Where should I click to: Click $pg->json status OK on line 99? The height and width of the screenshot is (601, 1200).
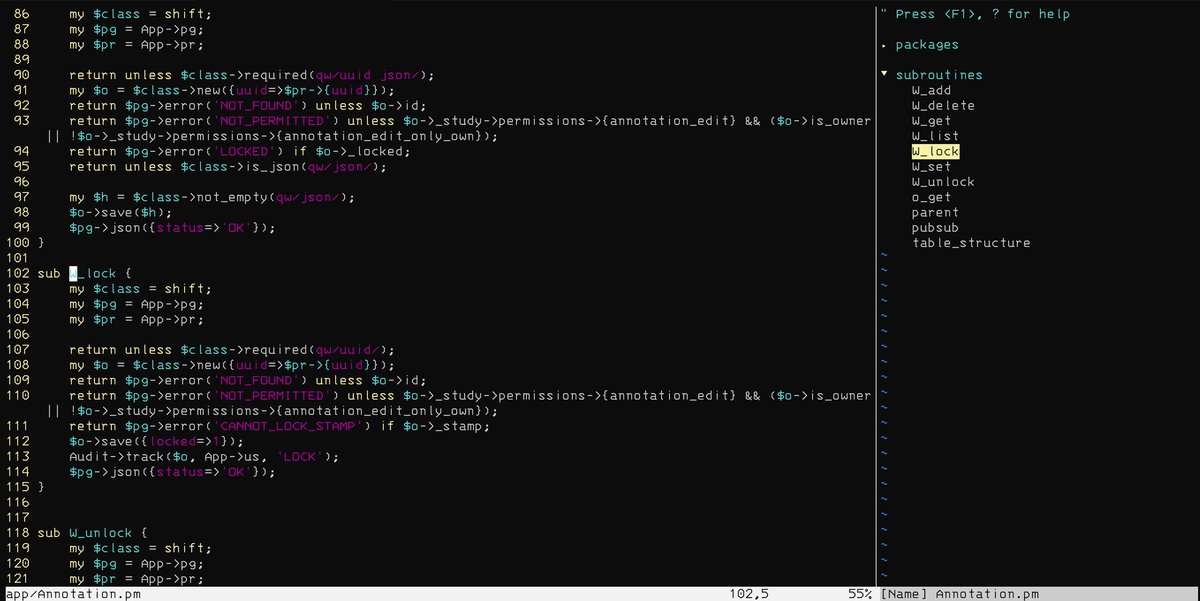pos(173,227)
